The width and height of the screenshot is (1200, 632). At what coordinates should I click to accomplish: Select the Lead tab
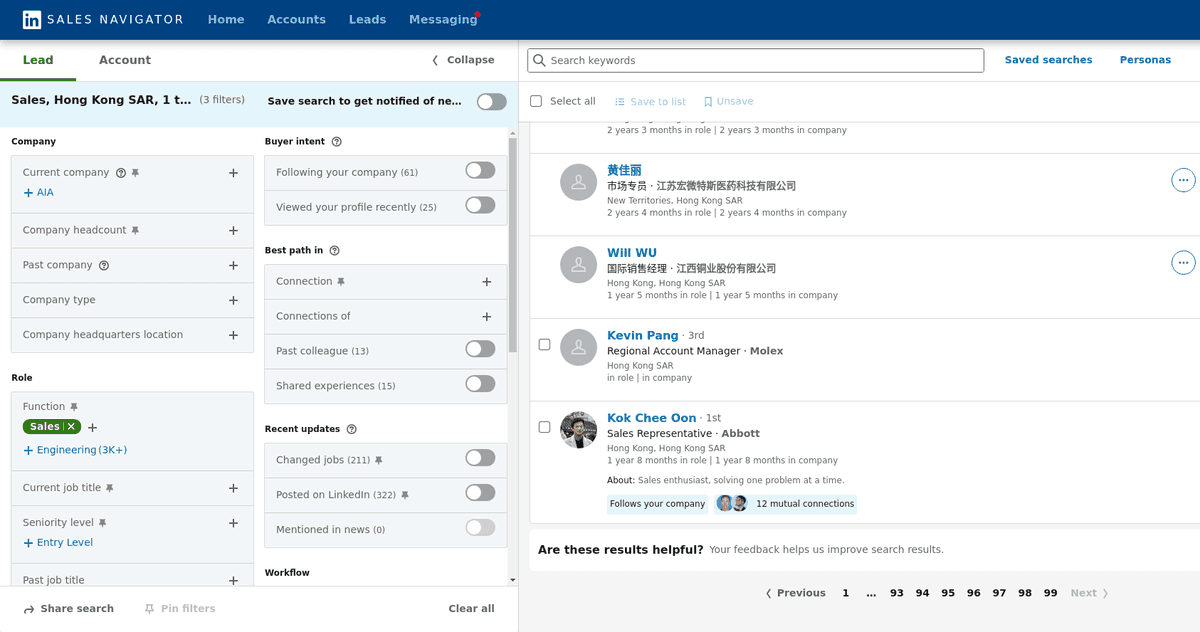tap(38, 60)
